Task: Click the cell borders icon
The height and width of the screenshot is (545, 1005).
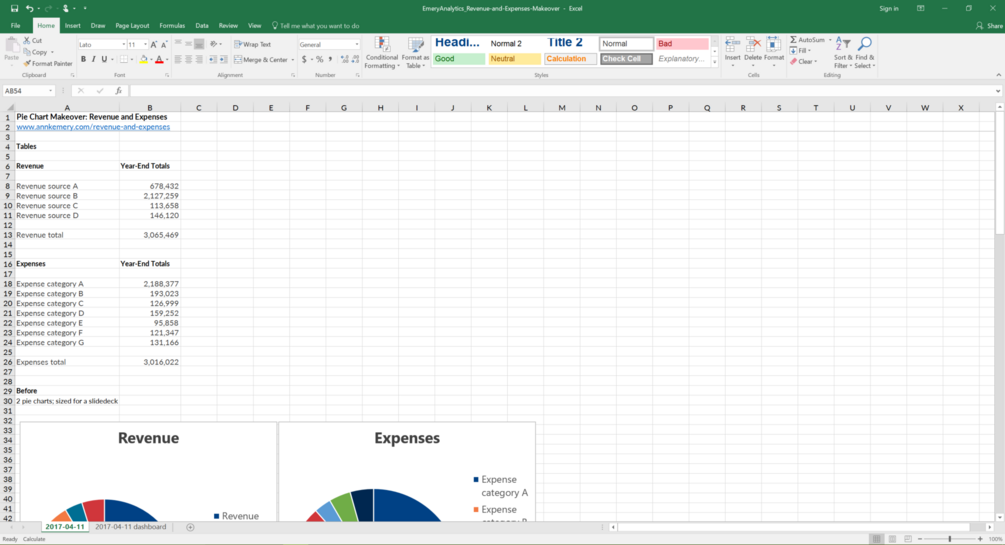Action: click(124, 60)
